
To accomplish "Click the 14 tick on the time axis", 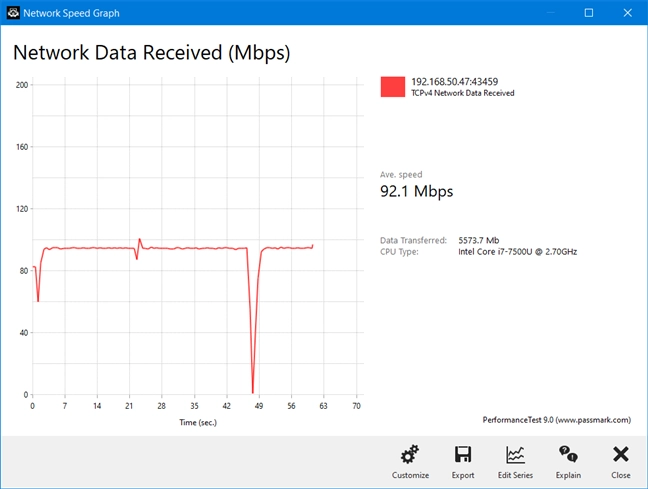I will pyautogui.click(x=97, y=406).
